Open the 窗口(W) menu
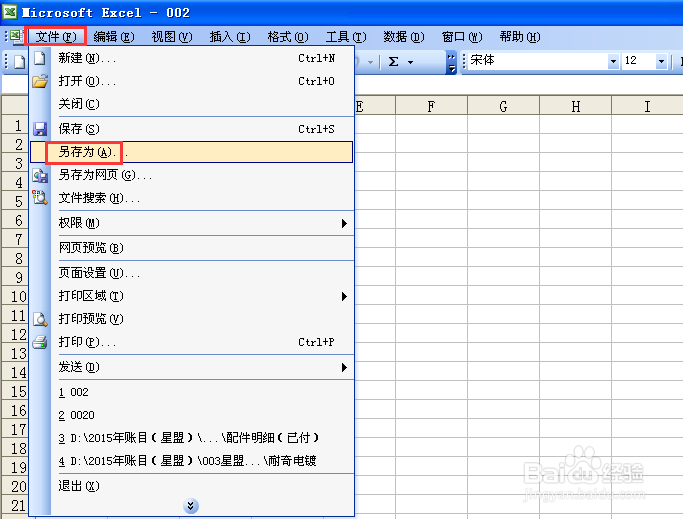Screen dimensions: 683x519 [462, 37]
